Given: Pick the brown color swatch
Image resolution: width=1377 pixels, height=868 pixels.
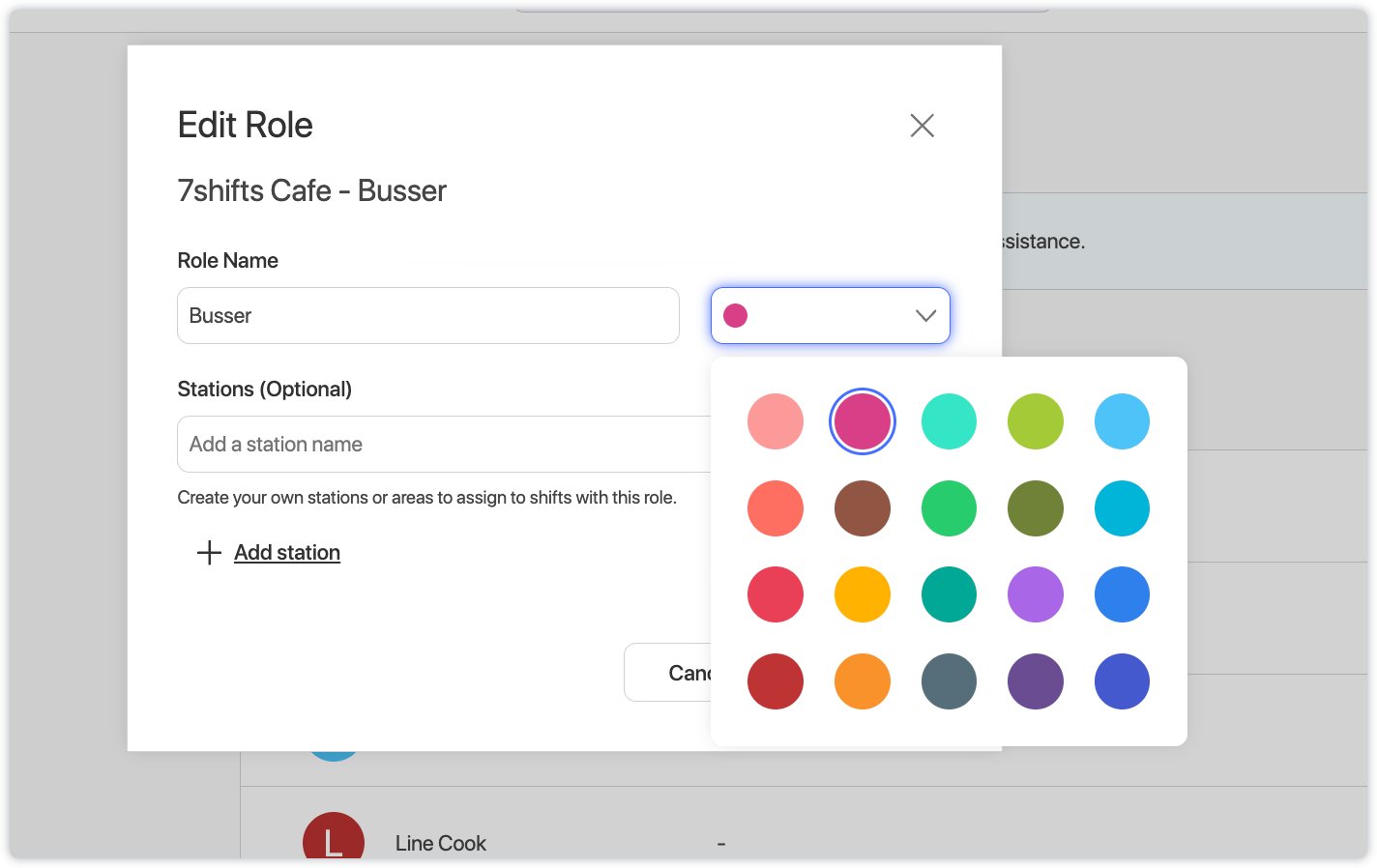Looking at the screenshot, I should (862, 508).
